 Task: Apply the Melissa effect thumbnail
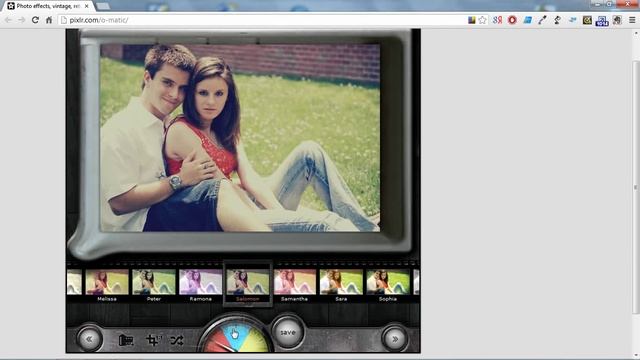click(107, 282)
